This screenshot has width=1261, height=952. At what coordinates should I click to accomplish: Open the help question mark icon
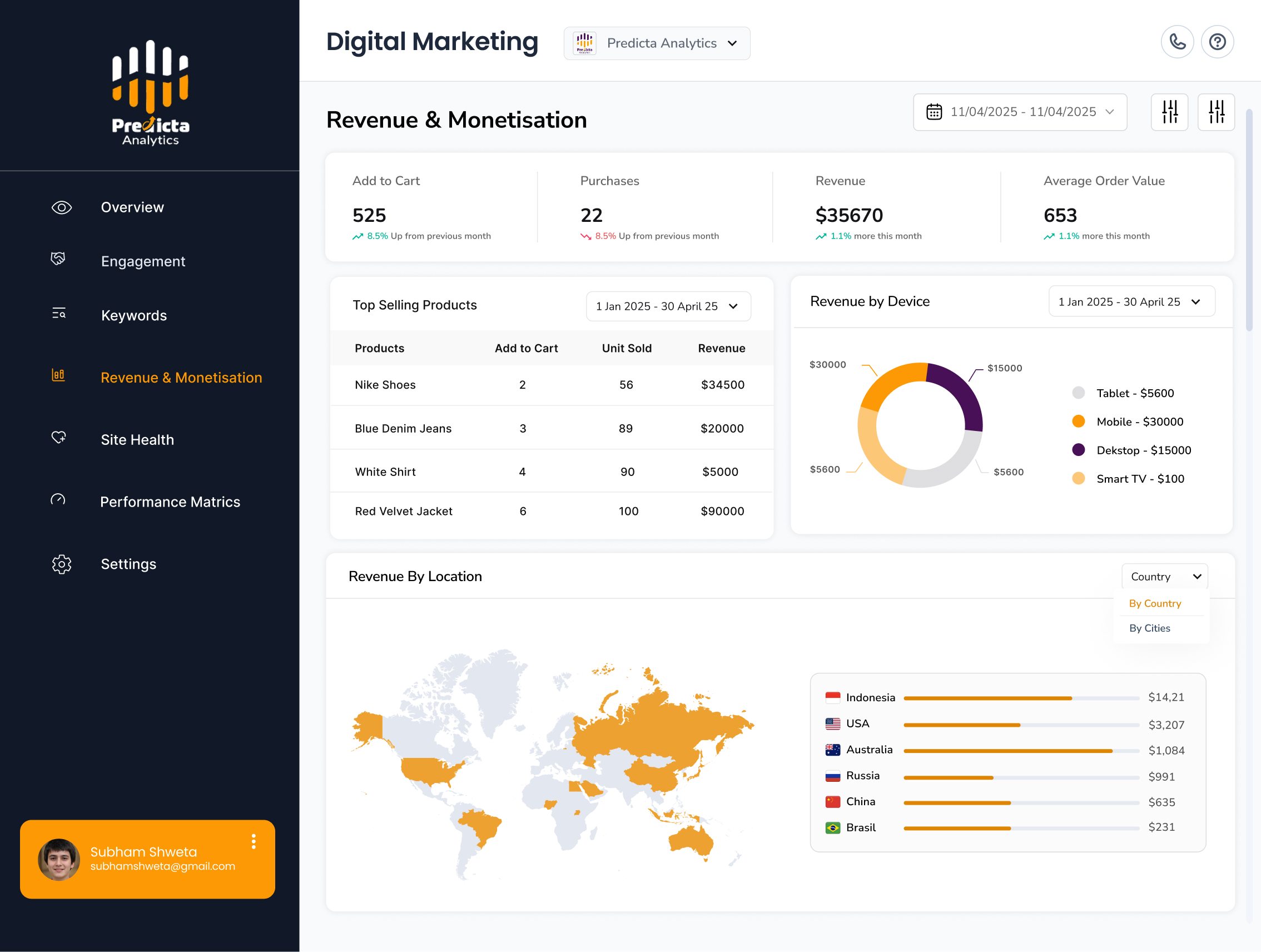(1217, 42)
